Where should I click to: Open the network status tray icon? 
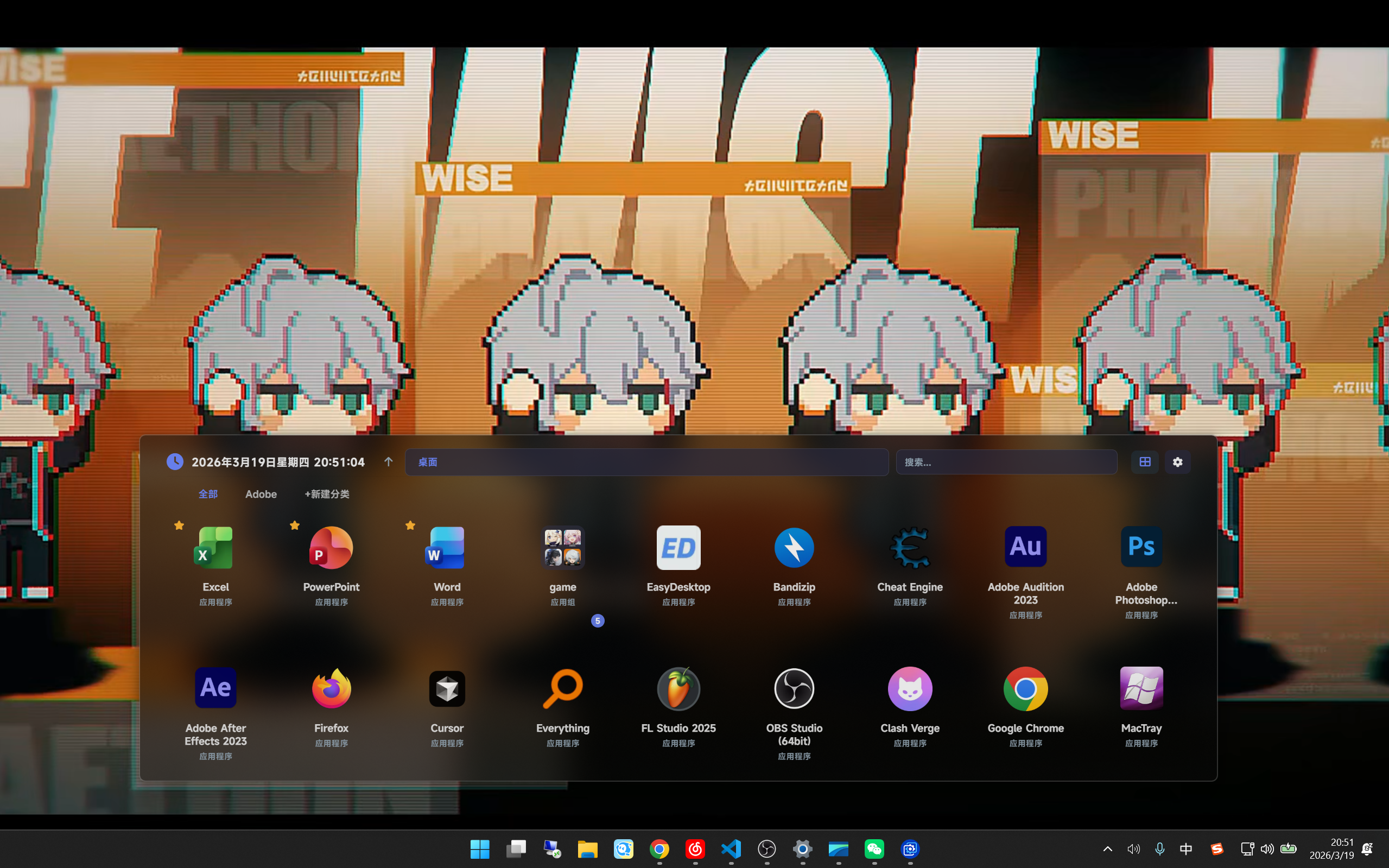coord(1247,849)
